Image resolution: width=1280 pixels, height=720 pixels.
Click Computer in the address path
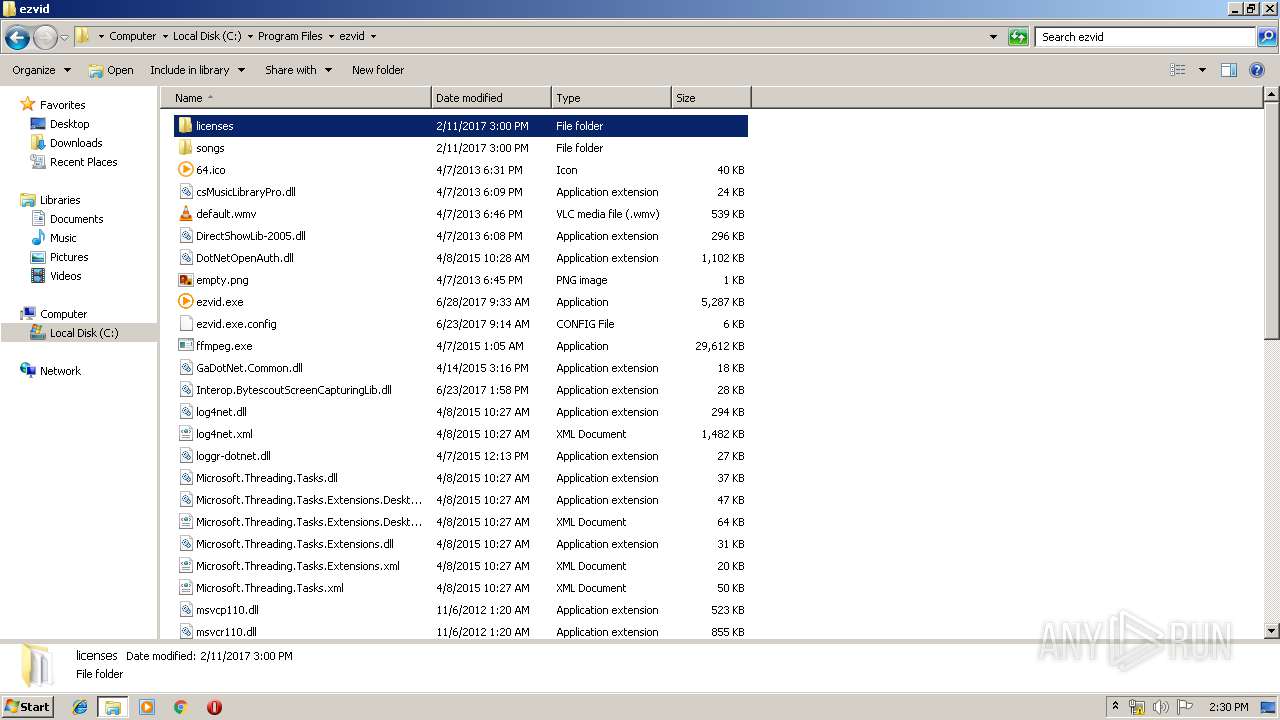click(132, 36)
